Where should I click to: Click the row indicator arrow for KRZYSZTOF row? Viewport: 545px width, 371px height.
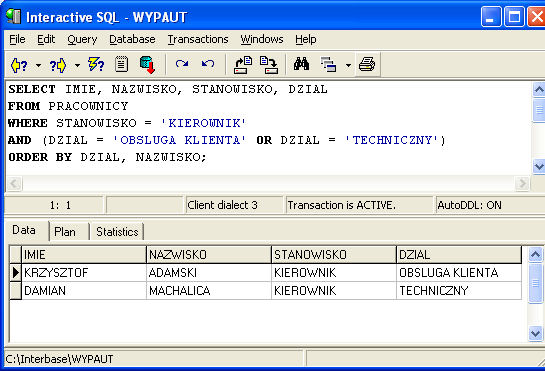tap(15, 273)
